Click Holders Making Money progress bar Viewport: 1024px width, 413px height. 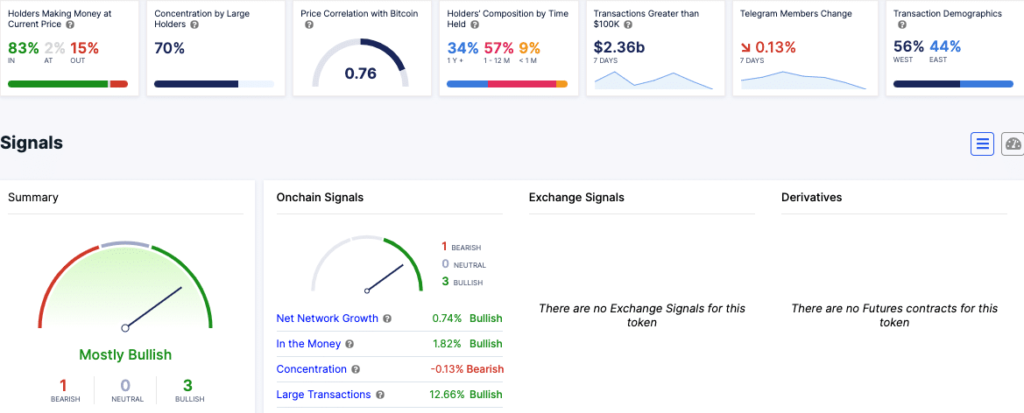(x=67, y=84)
